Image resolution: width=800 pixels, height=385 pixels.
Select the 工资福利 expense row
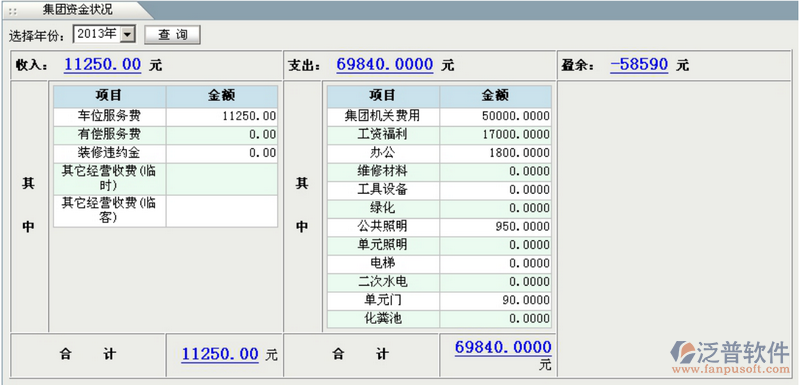pyautogui.click(x=439, y=135)
